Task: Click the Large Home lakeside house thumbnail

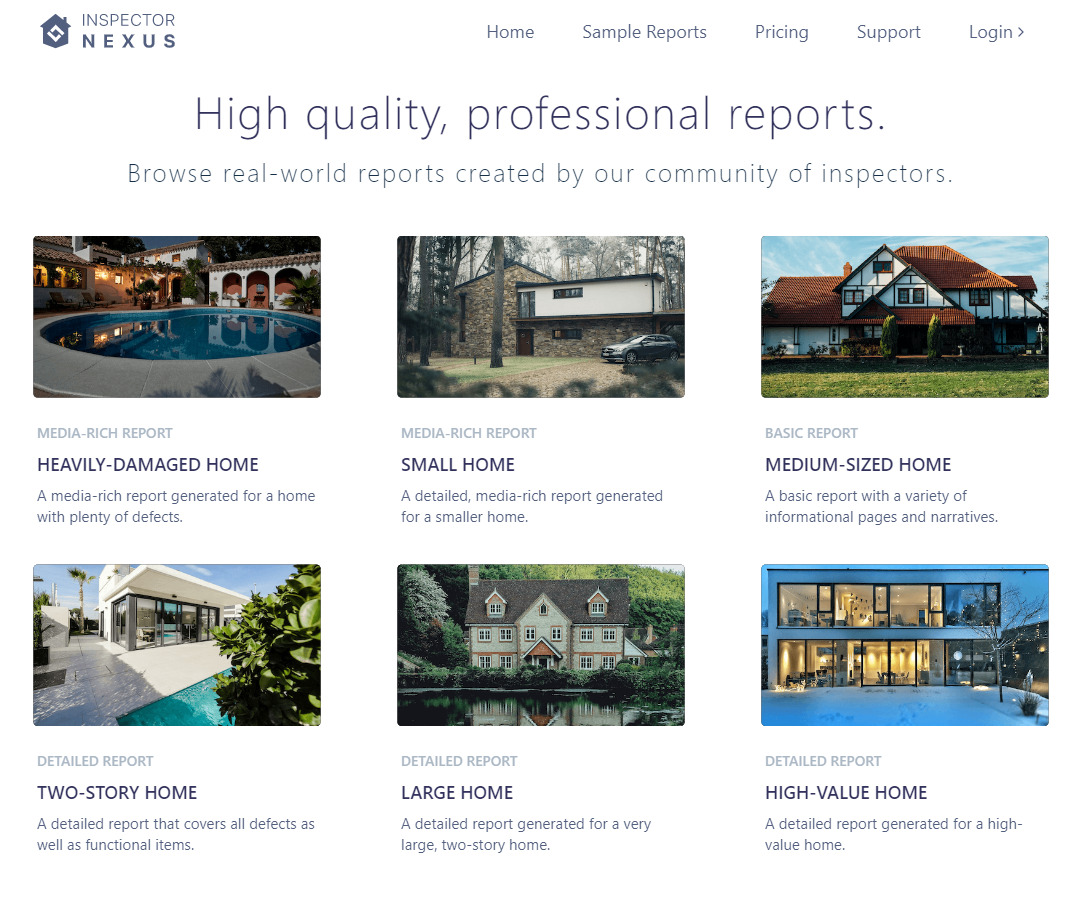Action: (541, 644)
